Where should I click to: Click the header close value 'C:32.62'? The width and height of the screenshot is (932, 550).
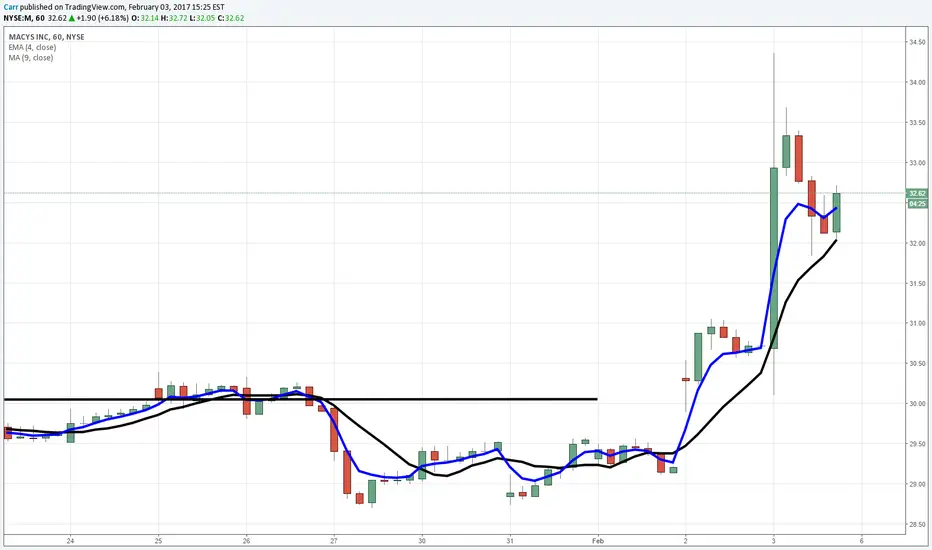tap(231, 18)
